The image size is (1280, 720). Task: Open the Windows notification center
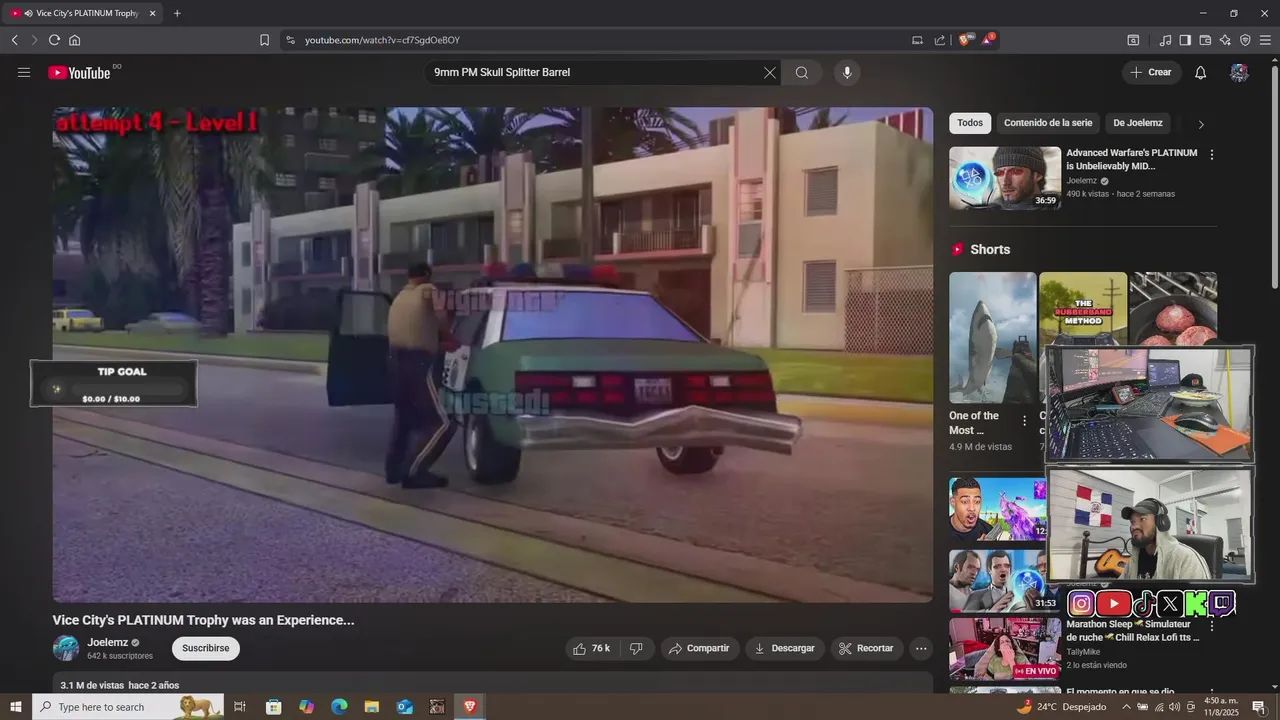pos(1259,707)
